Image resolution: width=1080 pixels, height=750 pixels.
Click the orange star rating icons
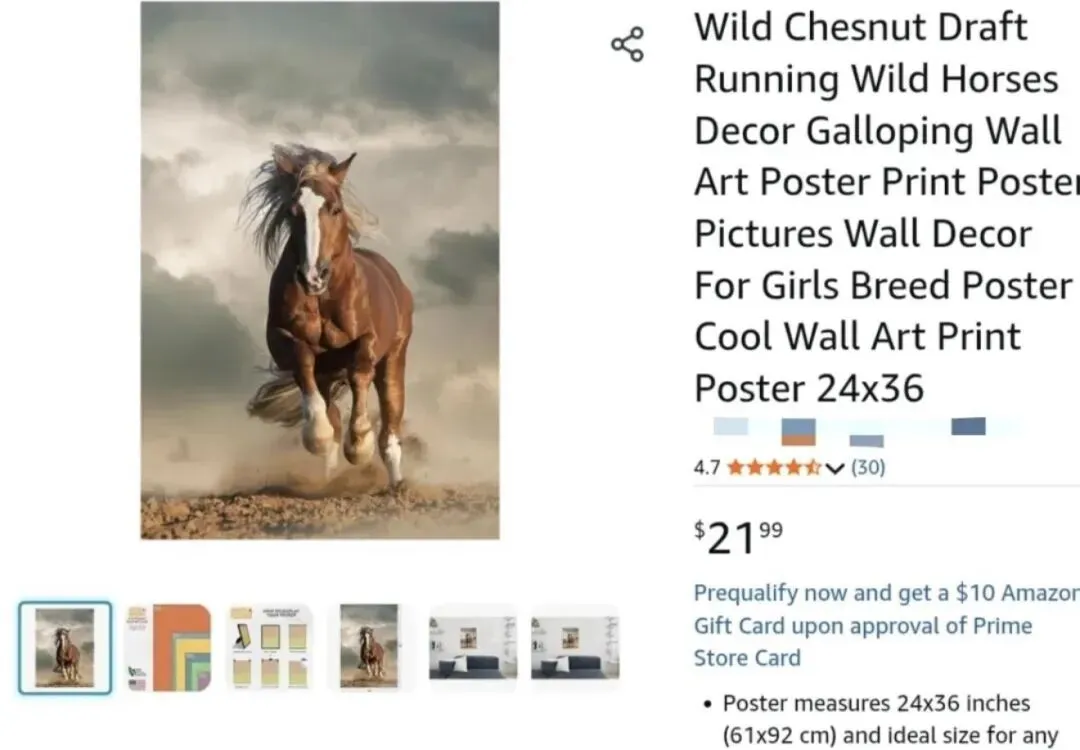(x=773, y=468)
